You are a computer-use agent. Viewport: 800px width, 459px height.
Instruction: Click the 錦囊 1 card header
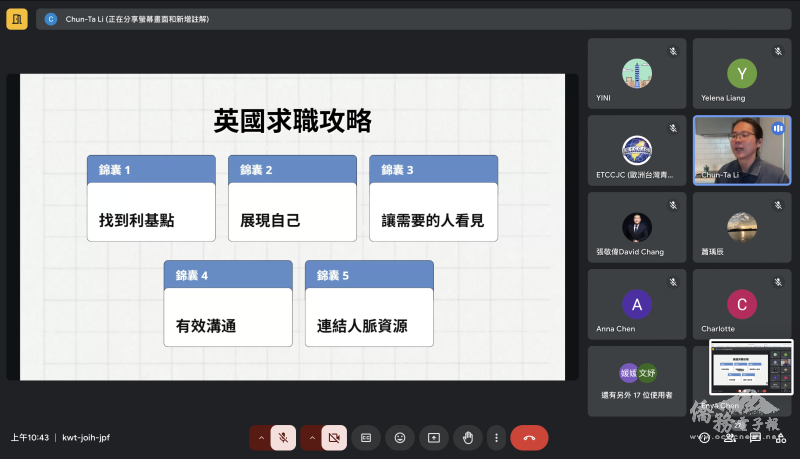pos(152,170)
